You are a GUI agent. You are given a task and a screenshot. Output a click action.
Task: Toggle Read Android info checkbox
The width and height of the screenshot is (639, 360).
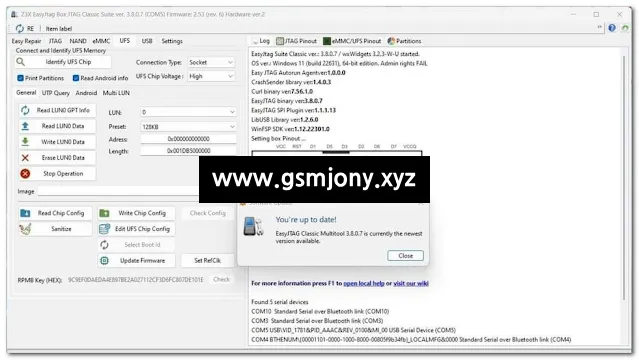pos(76,78)
